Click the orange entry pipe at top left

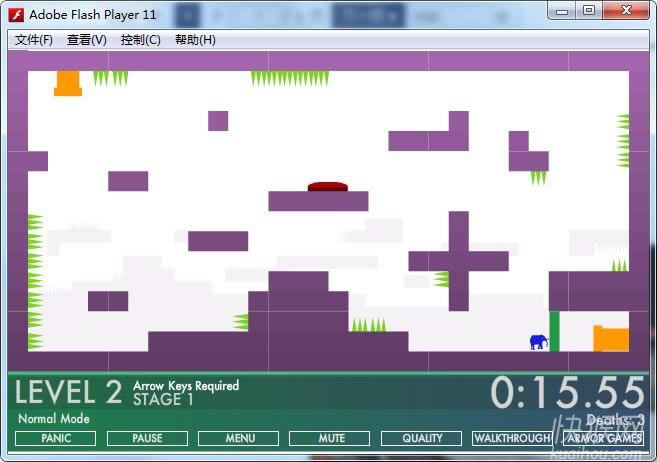(68, 83)
